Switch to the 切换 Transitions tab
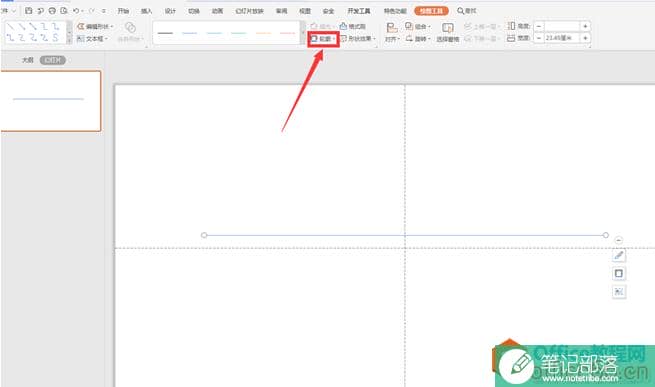The height and width of the screenshot is (387, 655). point(194,11)
